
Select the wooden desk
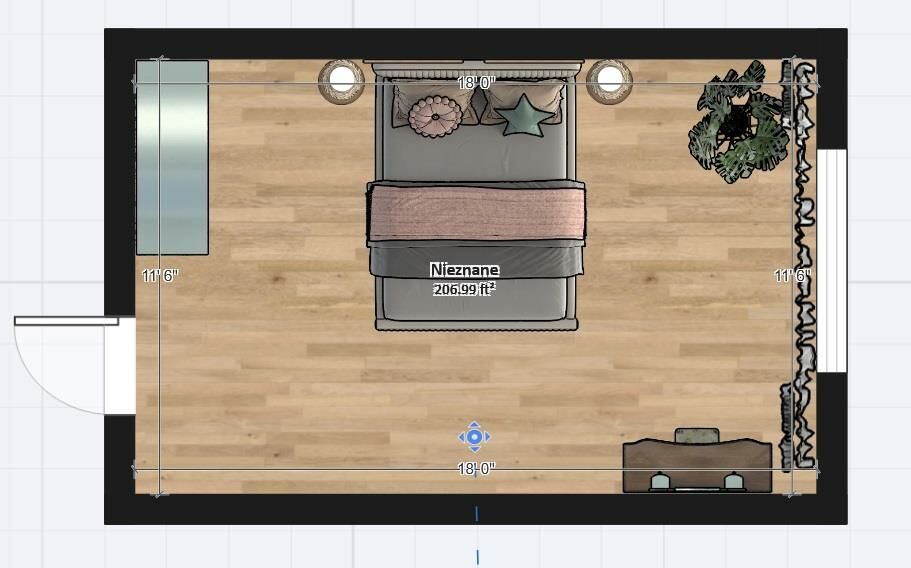[x=697, y=466]
